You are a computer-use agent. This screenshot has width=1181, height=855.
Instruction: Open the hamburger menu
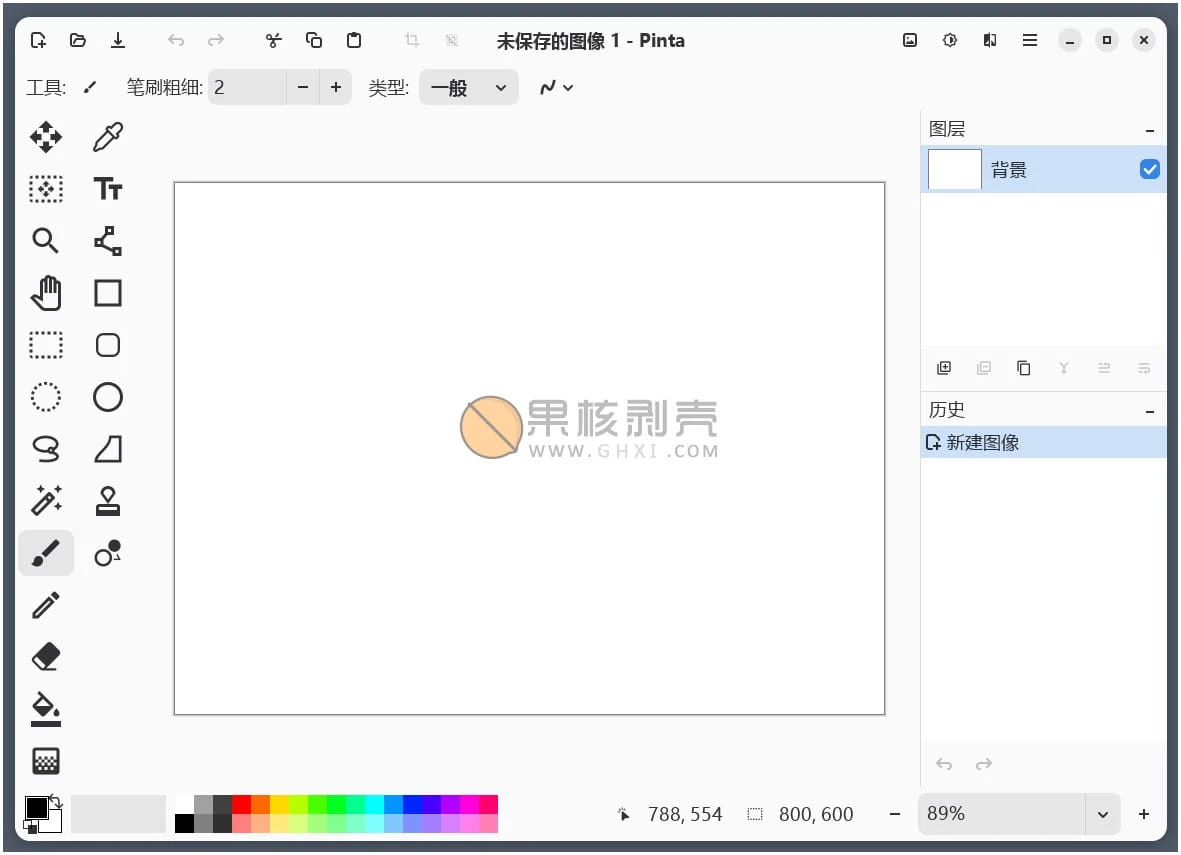[1029, 40]
